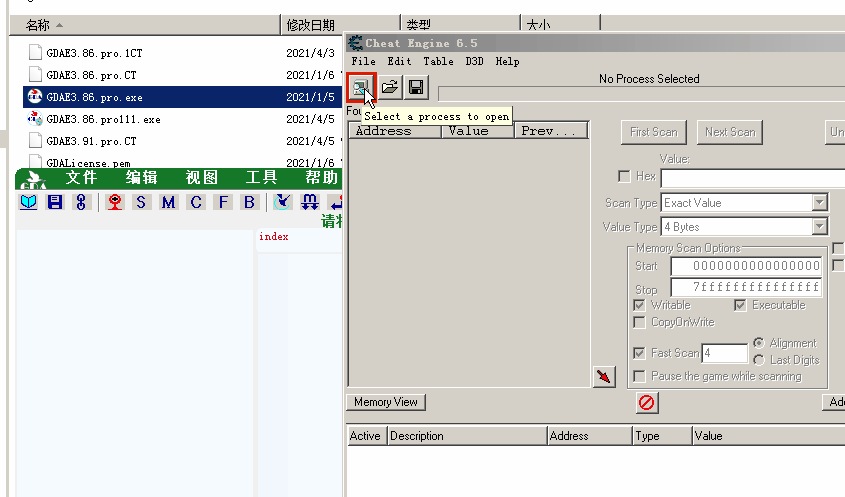This screenshot has height=497, width=845.
Task: Open Cheat Engine Table menu
Action: pos(438,61)
